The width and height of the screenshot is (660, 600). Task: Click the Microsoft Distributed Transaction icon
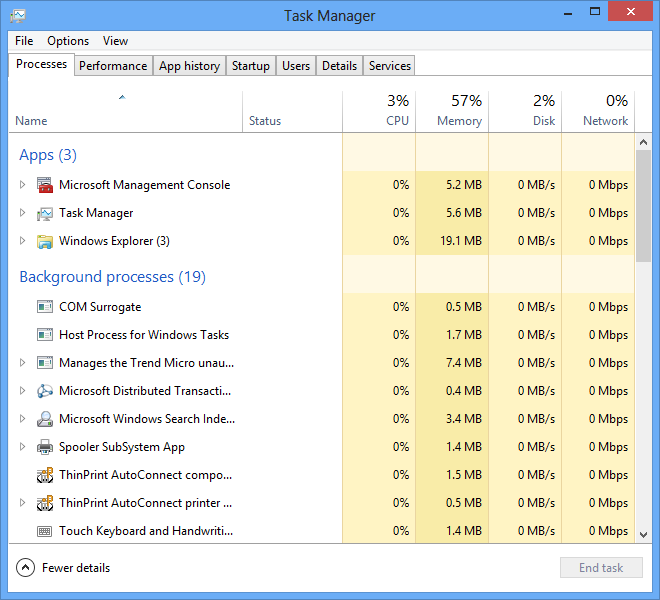pyautogui.click(x=44, y=391)
